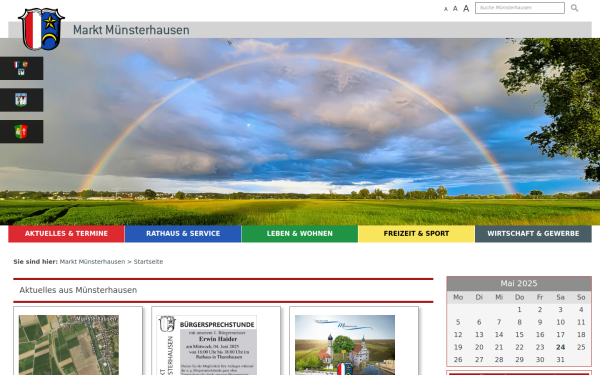
Task: Open the Leben & Wohnen menu
Action: 300,233
